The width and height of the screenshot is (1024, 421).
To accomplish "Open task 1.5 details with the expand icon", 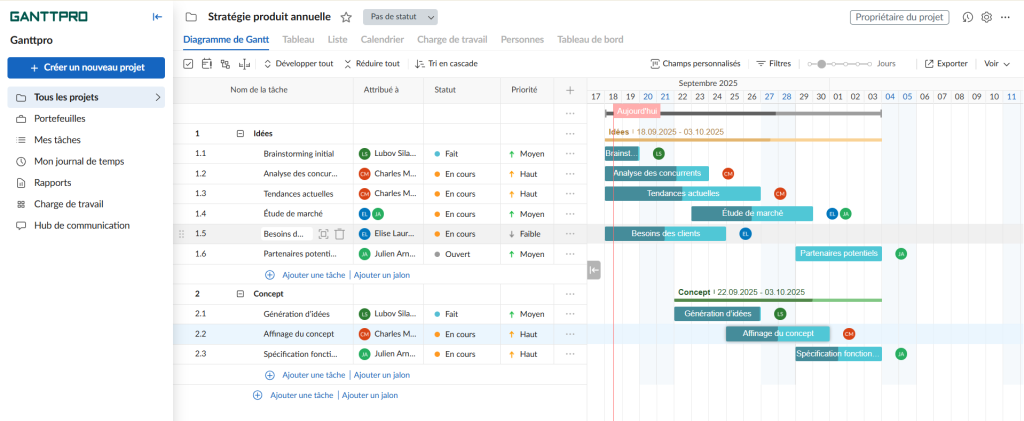I will point(323,234).
